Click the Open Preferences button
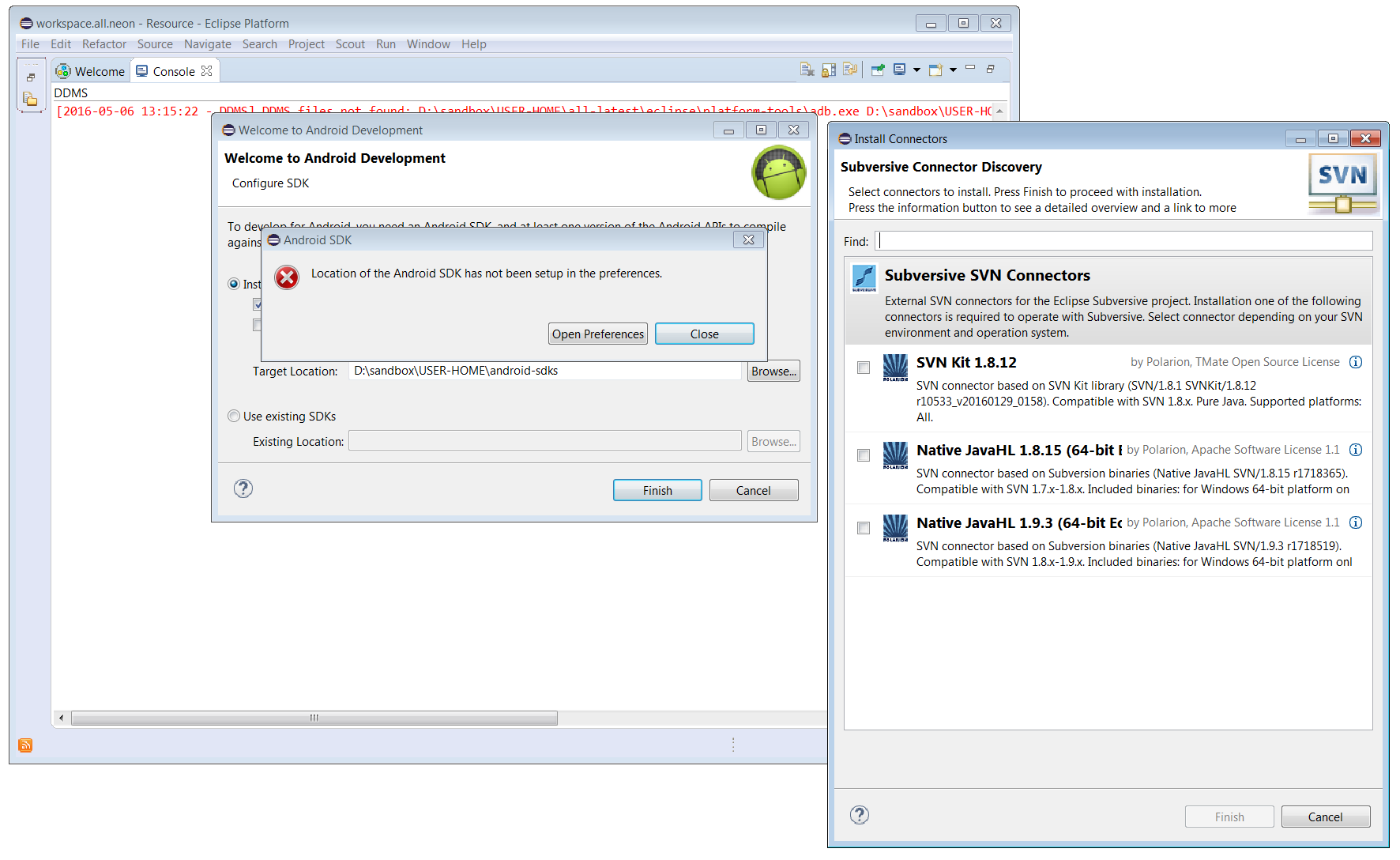The width and height of the screenshot is (1400, 860). tap(598, 334)
